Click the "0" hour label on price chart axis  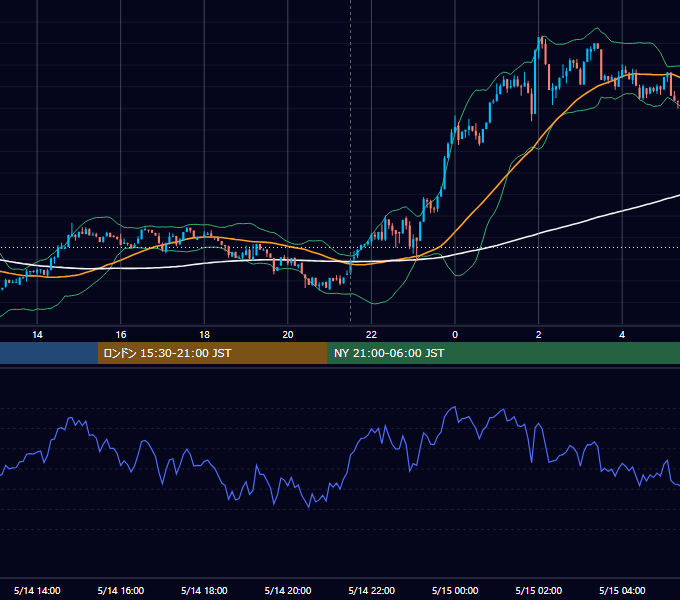455,335
